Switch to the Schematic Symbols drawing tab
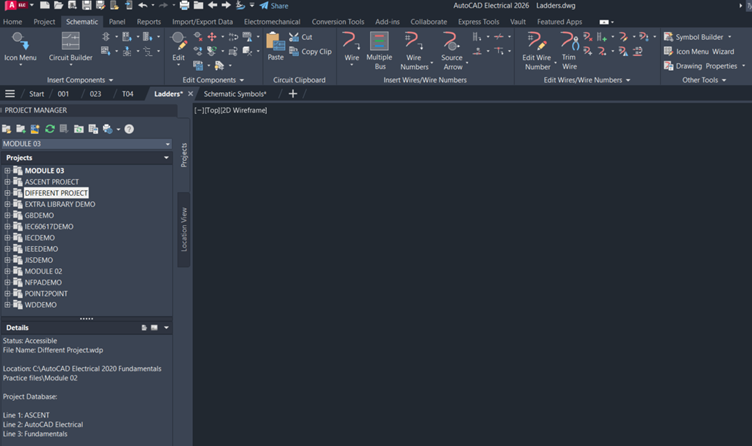This screenshot has height=446, width=752. click(x=235, y=94)
